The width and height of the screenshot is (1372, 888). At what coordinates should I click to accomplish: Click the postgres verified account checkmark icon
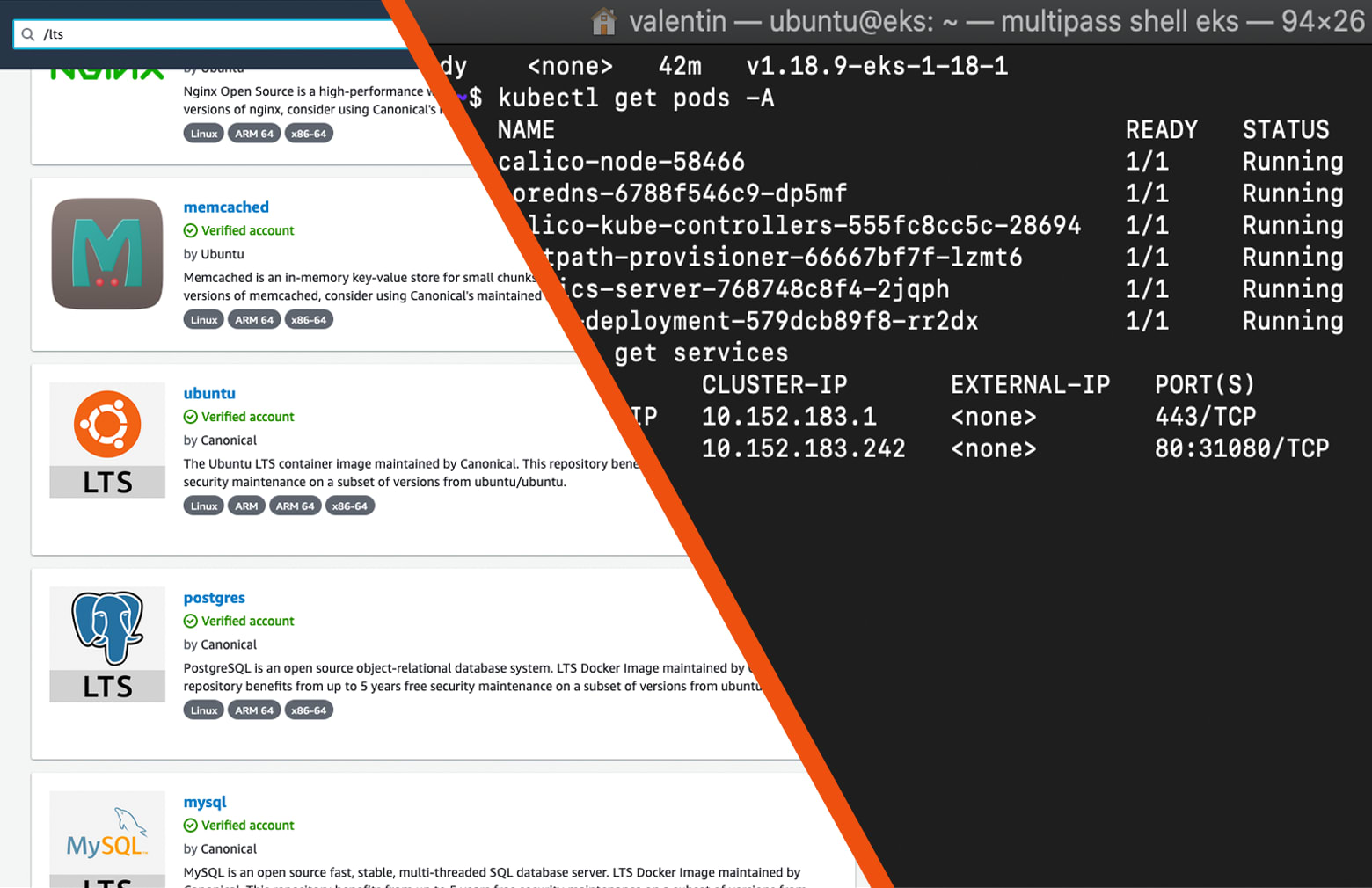point(191,621)
